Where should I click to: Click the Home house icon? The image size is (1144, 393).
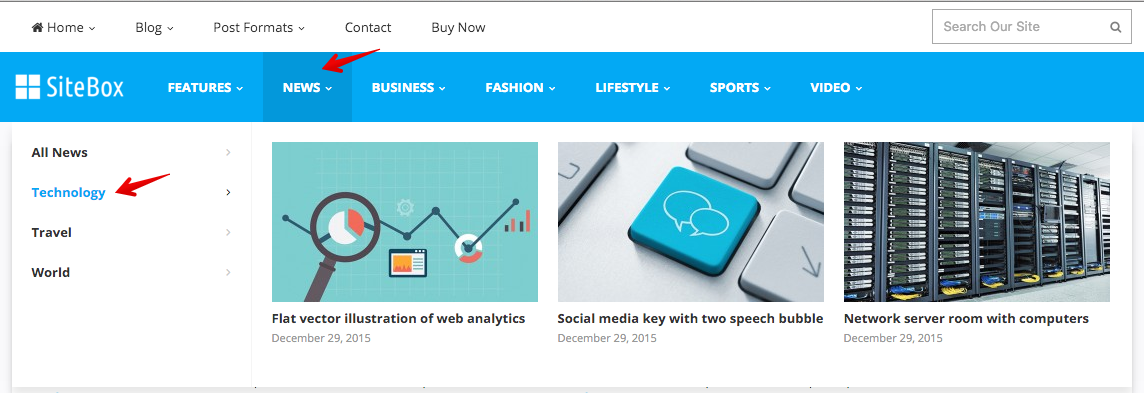point(37,27)
